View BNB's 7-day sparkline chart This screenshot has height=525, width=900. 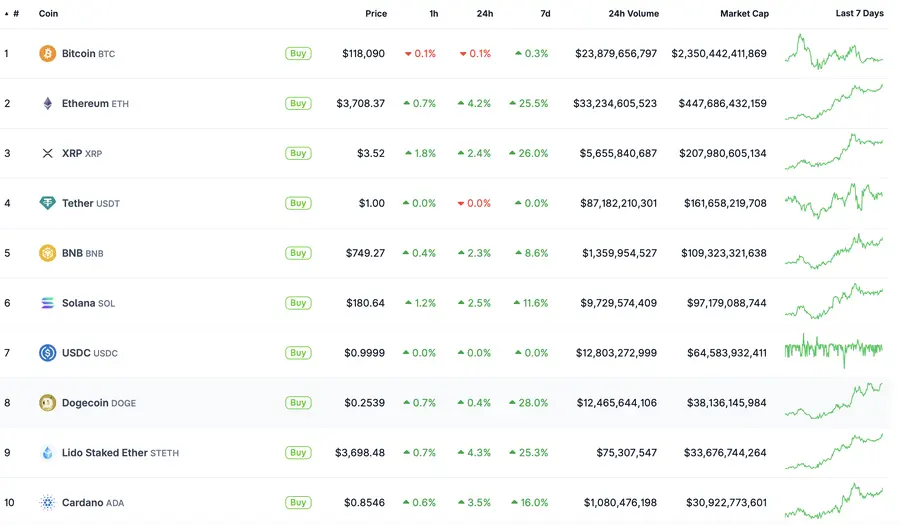point(834,251)
